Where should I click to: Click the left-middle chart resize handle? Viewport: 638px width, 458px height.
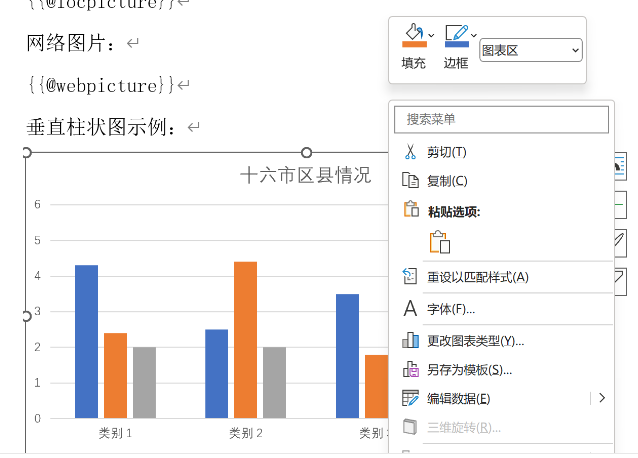click(x=26, y=316)
